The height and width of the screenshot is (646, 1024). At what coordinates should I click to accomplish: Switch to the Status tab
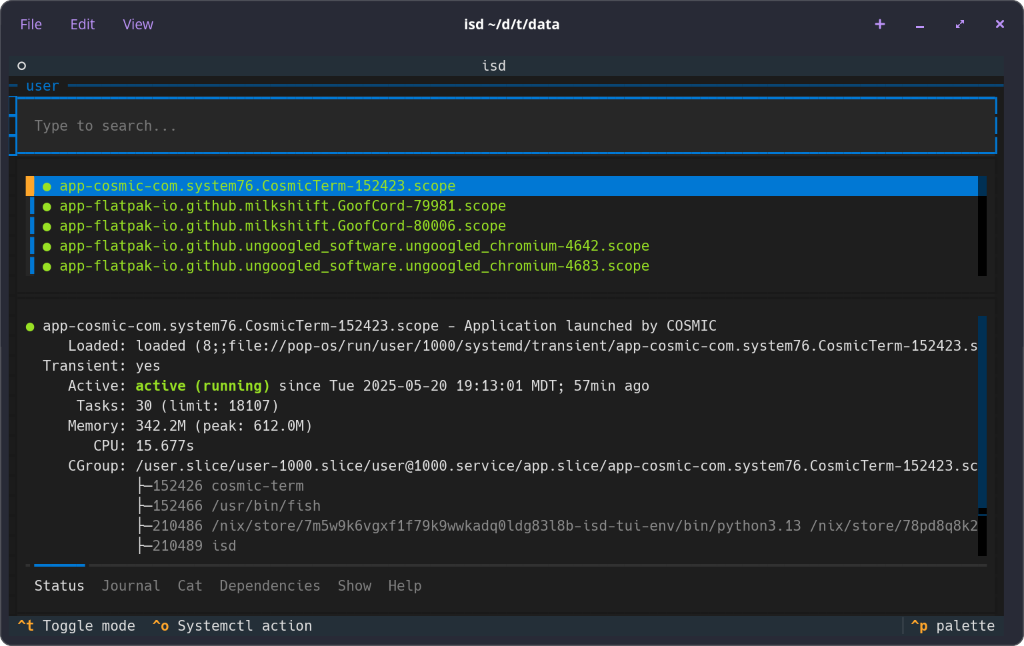click(59, 586)
